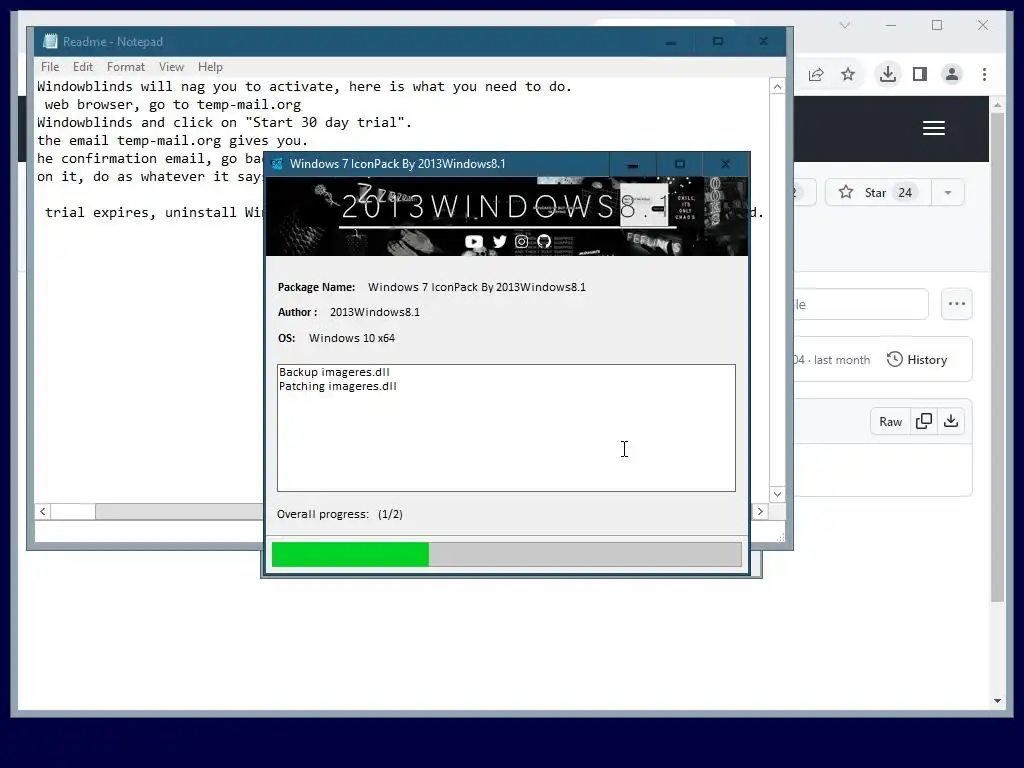Image resolution: width=1024 pixels, height=768 pixels.
Task: Open the browser profile avatar icon
Action: click(x=952, y=74)
